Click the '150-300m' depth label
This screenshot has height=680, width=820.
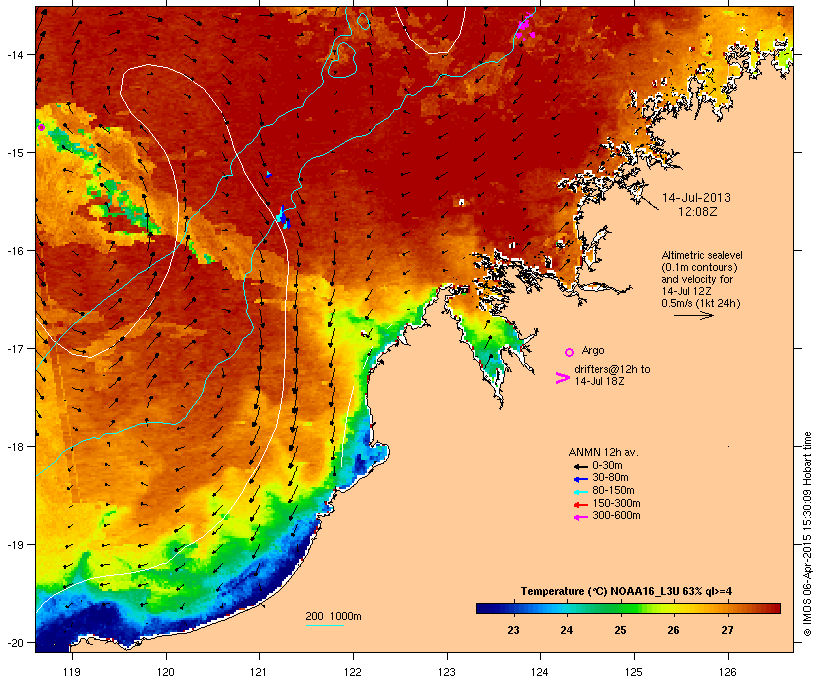point(616,503)
